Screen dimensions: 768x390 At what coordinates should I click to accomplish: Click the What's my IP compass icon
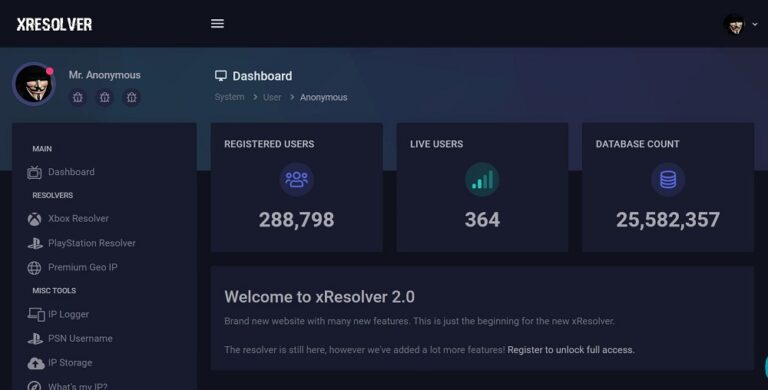tap(34, 386)
